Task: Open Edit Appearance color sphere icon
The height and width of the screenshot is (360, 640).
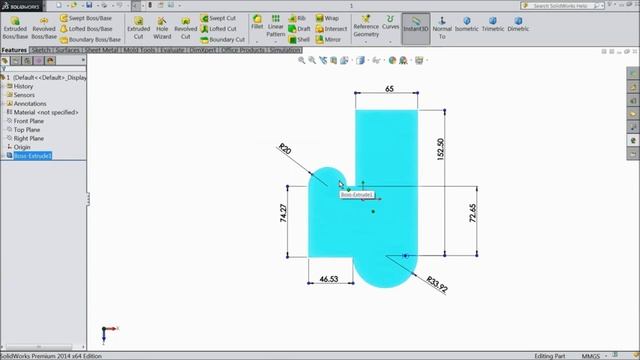Action: coord(392,60)
